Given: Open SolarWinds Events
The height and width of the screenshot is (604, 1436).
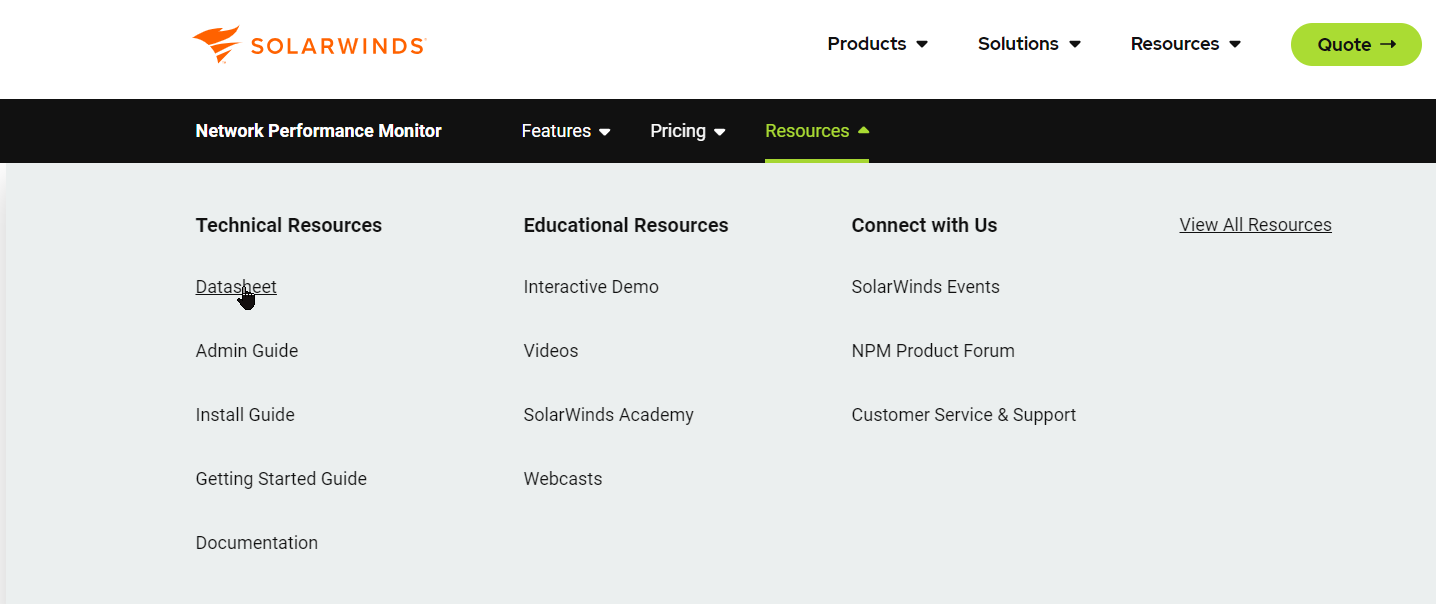Looking at the screenshot, I should 926,287.
